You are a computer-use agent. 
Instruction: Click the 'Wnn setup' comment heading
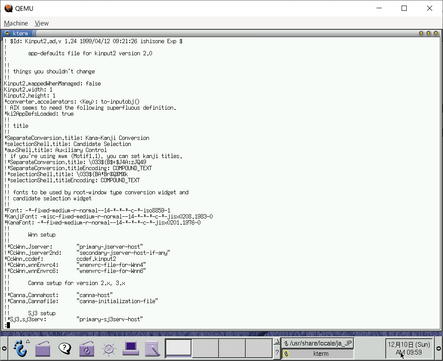click(42, 235)
